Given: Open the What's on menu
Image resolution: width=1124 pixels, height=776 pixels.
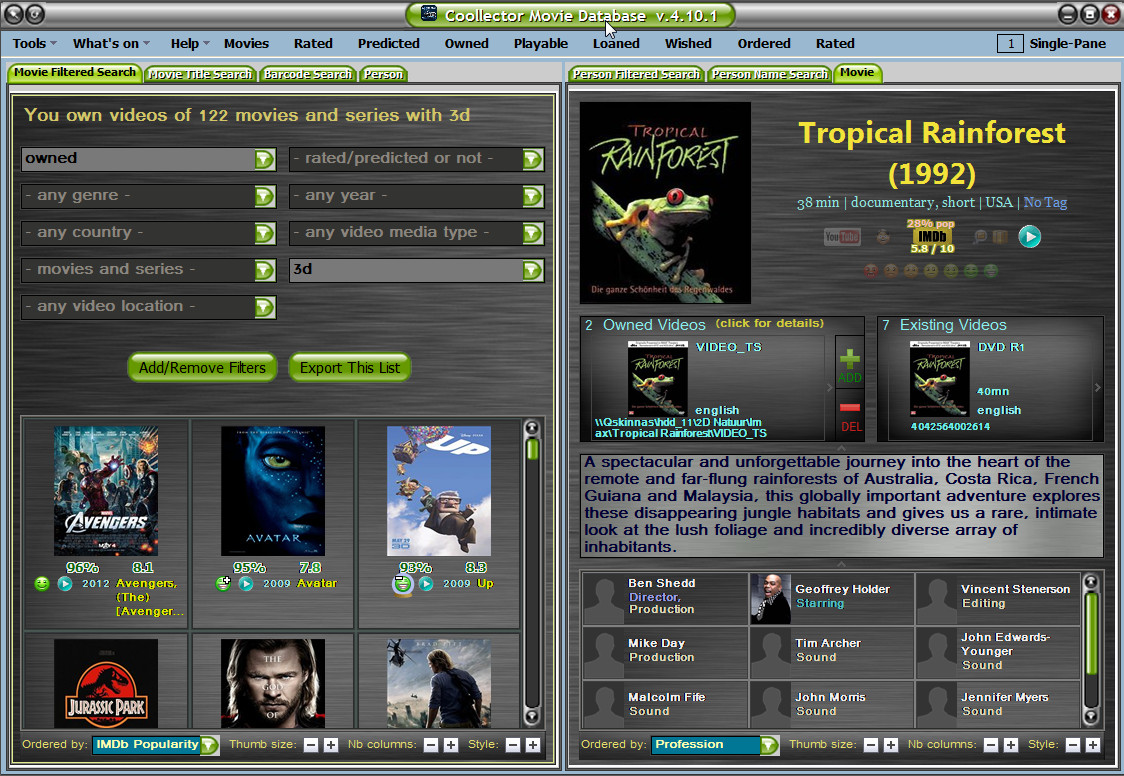Looking at the screenshot, I should [110, 44].
